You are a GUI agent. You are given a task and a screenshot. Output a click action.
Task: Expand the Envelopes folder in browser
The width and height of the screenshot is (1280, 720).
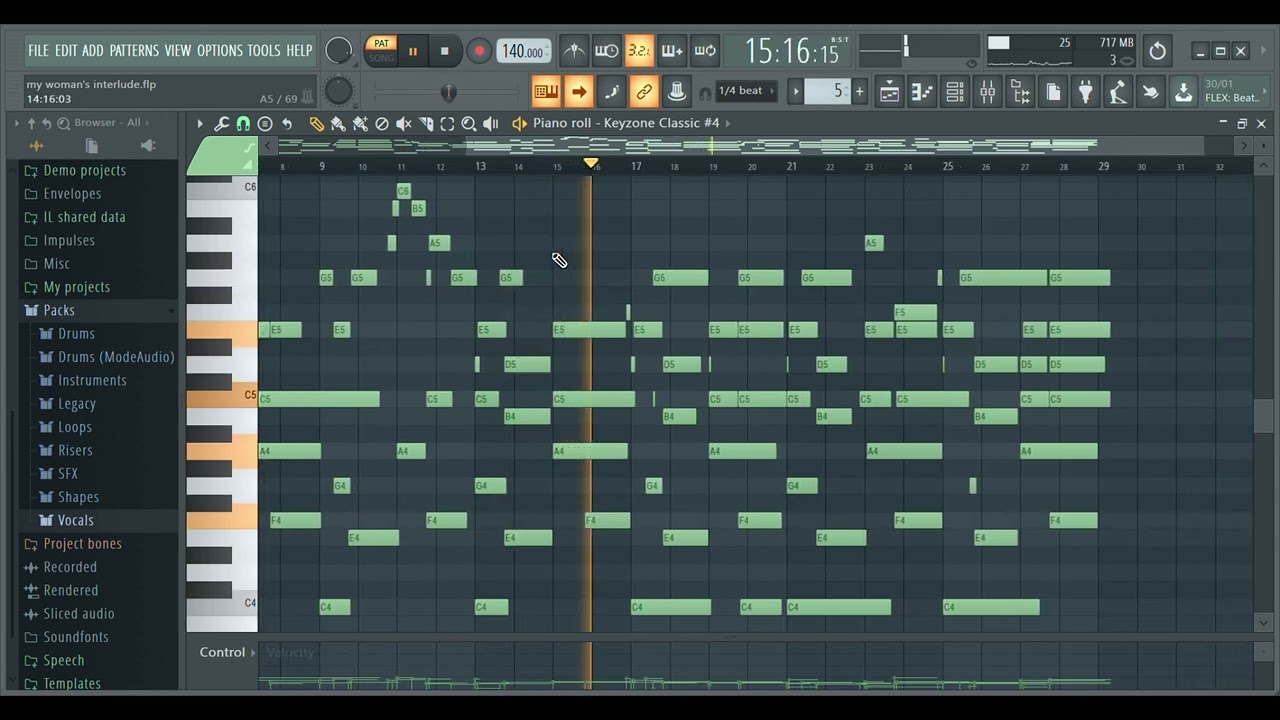click(72, 194)
